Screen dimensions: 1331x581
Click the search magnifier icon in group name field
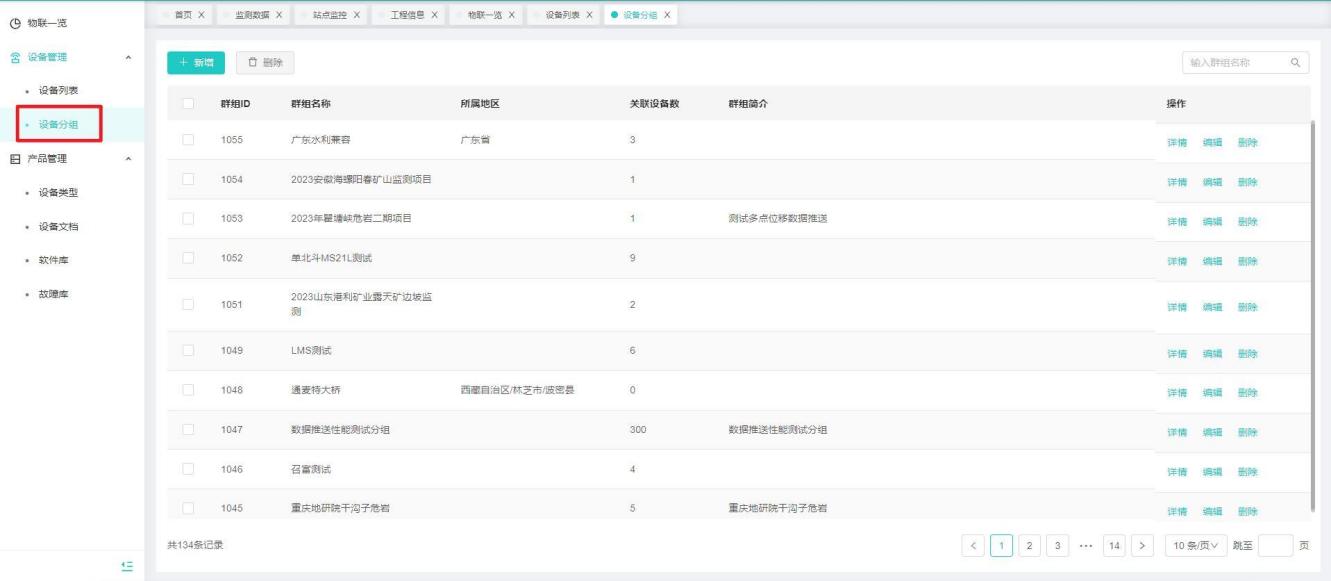[x=1296, y=63]
